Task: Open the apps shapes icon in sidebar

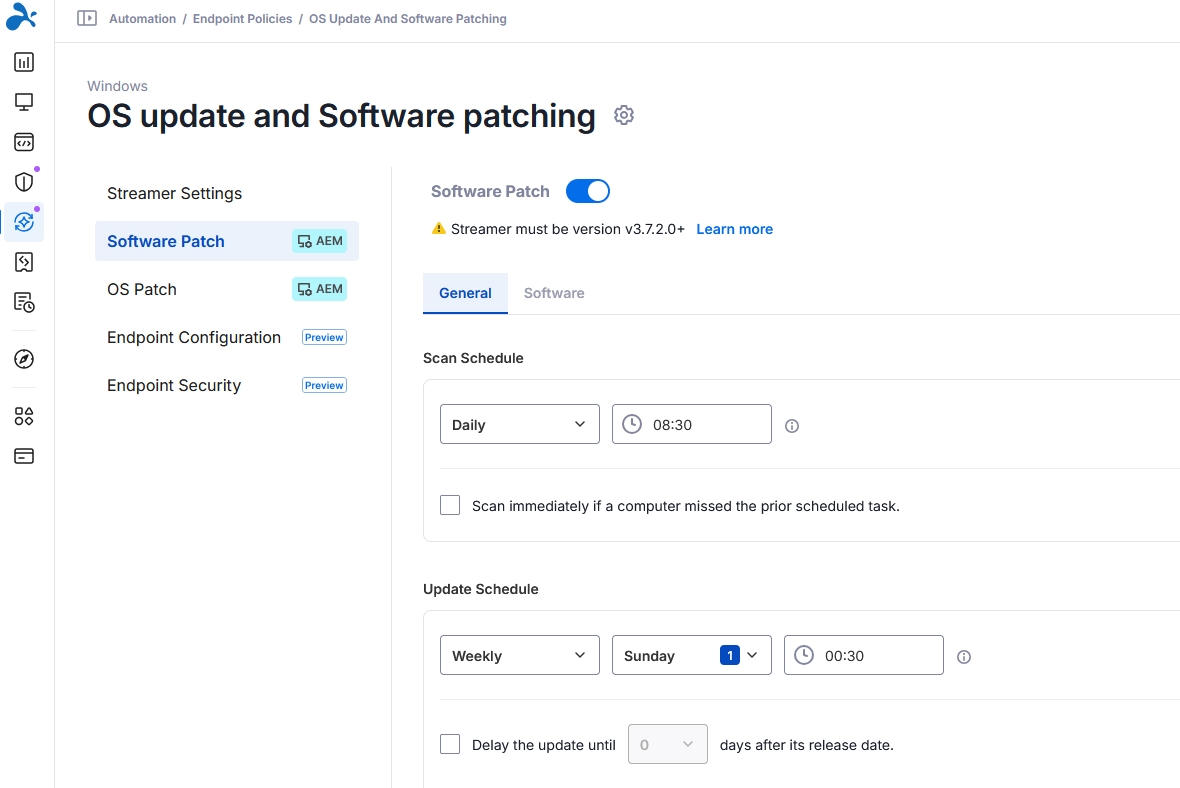Action: pyautogui.click(x=24, y=416)
